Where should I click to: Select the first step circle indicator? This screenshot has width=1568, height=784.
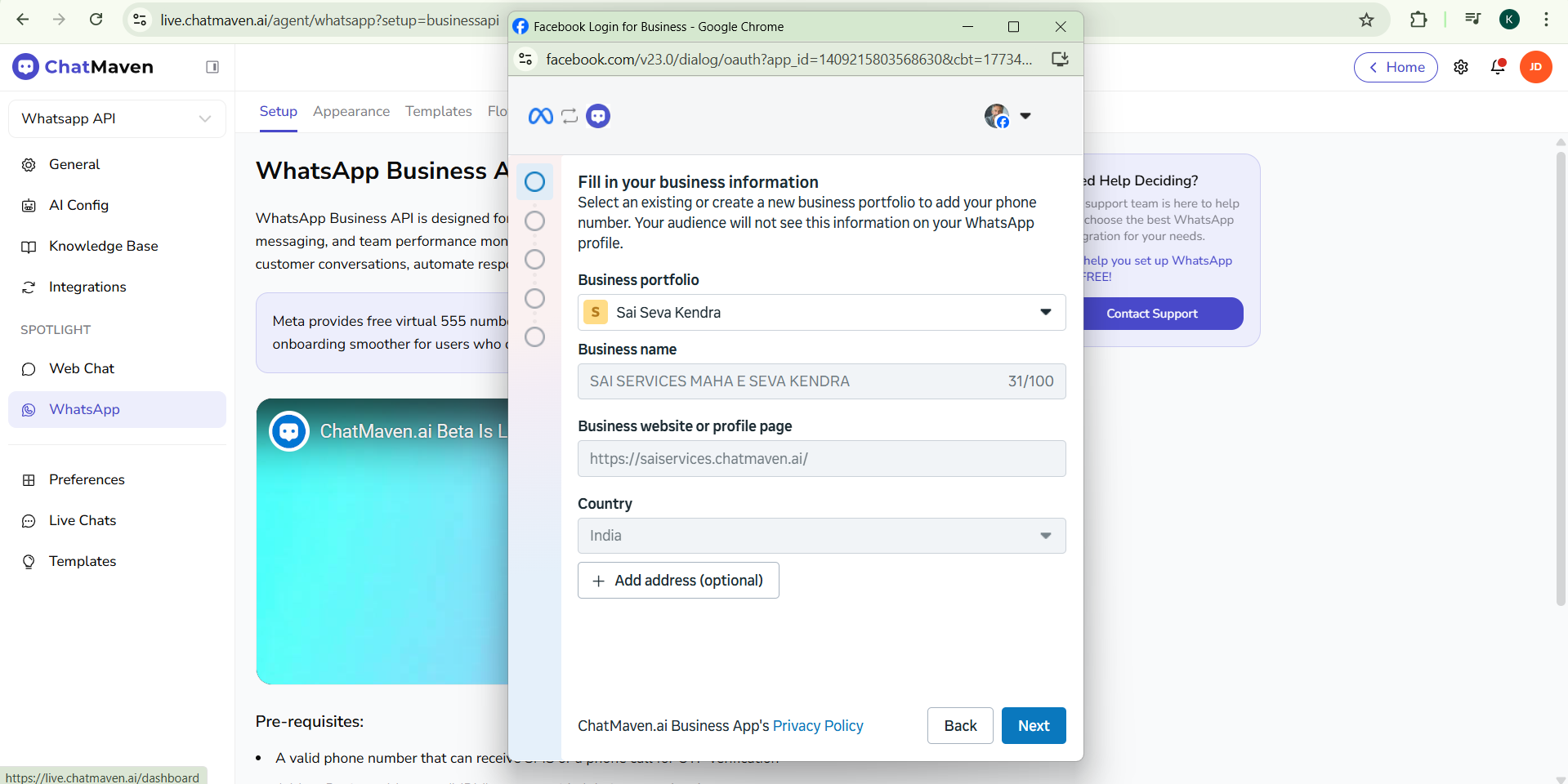(534, 181)
